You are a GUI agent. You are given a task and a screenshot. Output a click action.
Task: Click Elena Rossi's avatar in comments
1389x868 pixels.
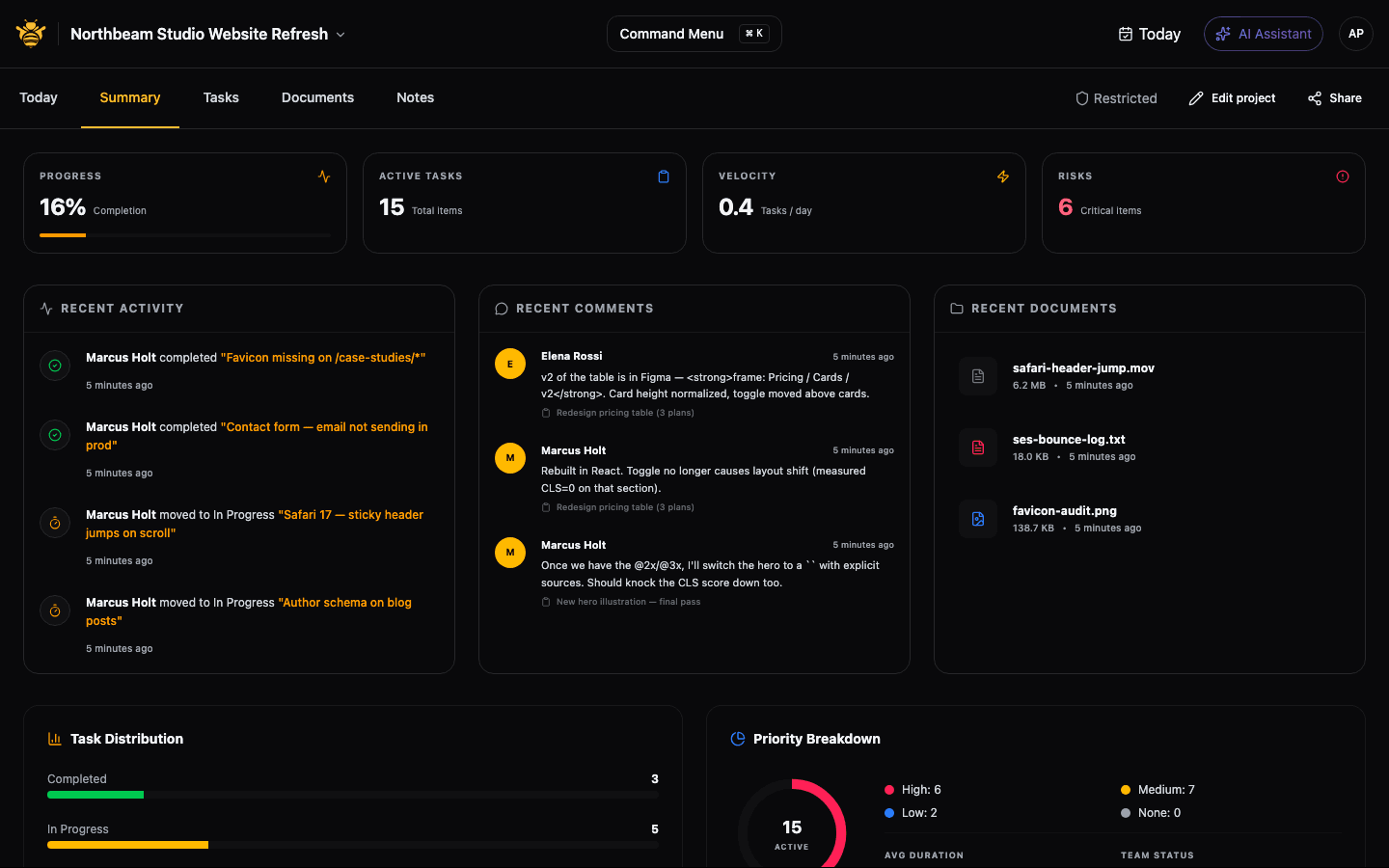(510, 364)
